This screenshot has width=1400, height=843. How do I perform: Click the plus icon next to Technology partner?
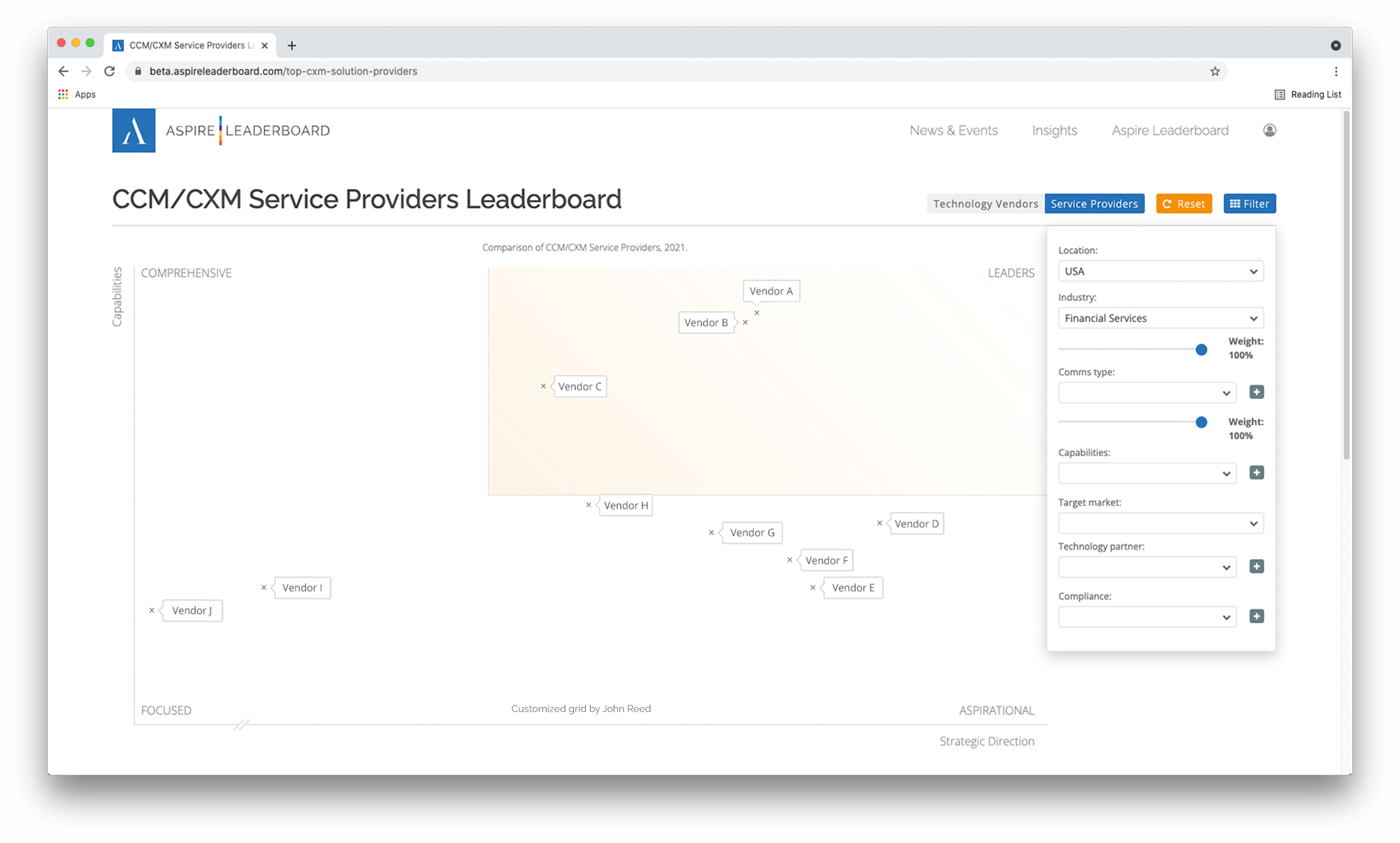pos(1257,566)
